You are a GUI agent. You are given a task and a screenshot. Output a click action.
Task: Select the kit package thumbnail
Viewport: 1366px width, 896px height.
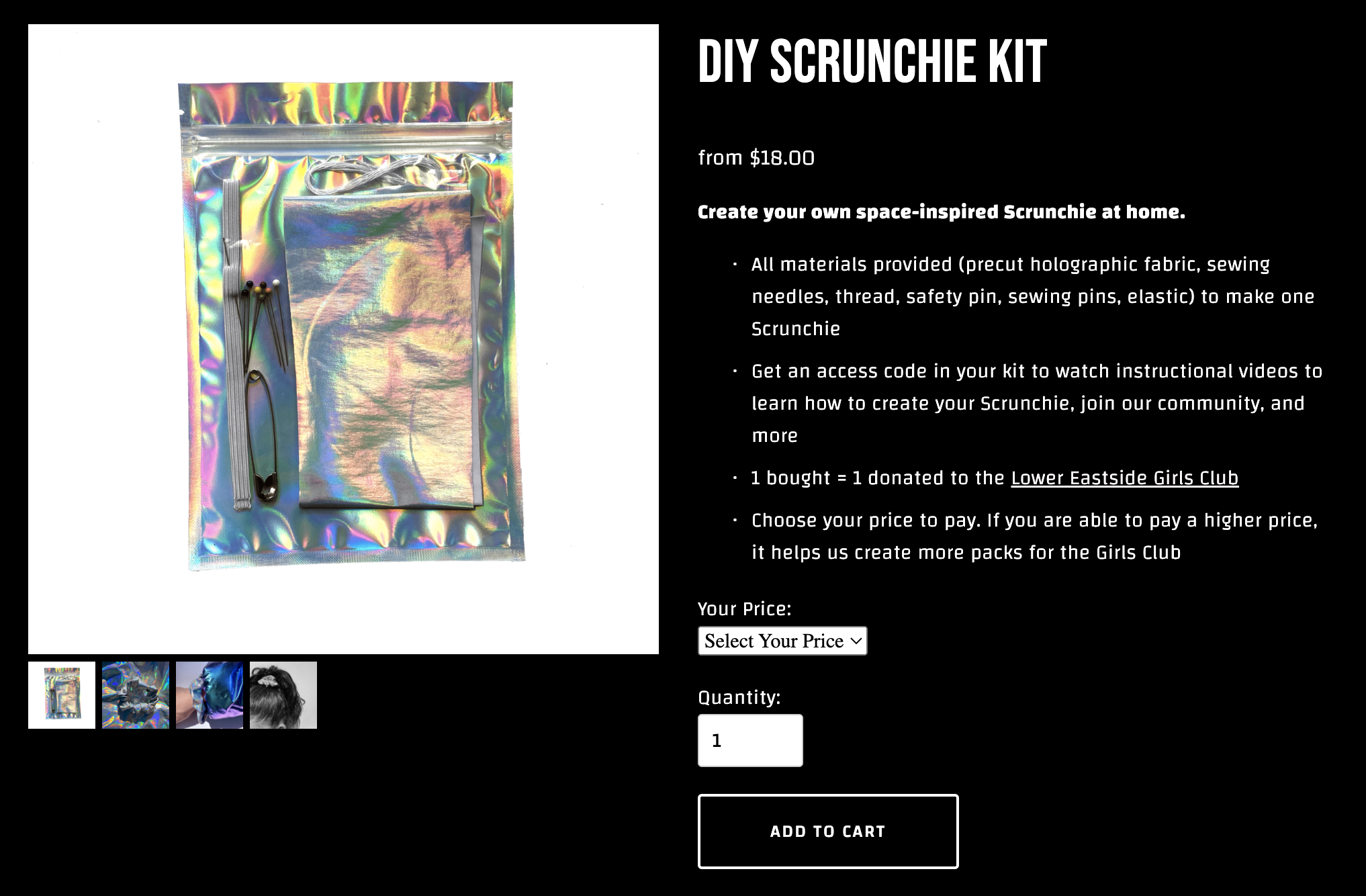62,695
